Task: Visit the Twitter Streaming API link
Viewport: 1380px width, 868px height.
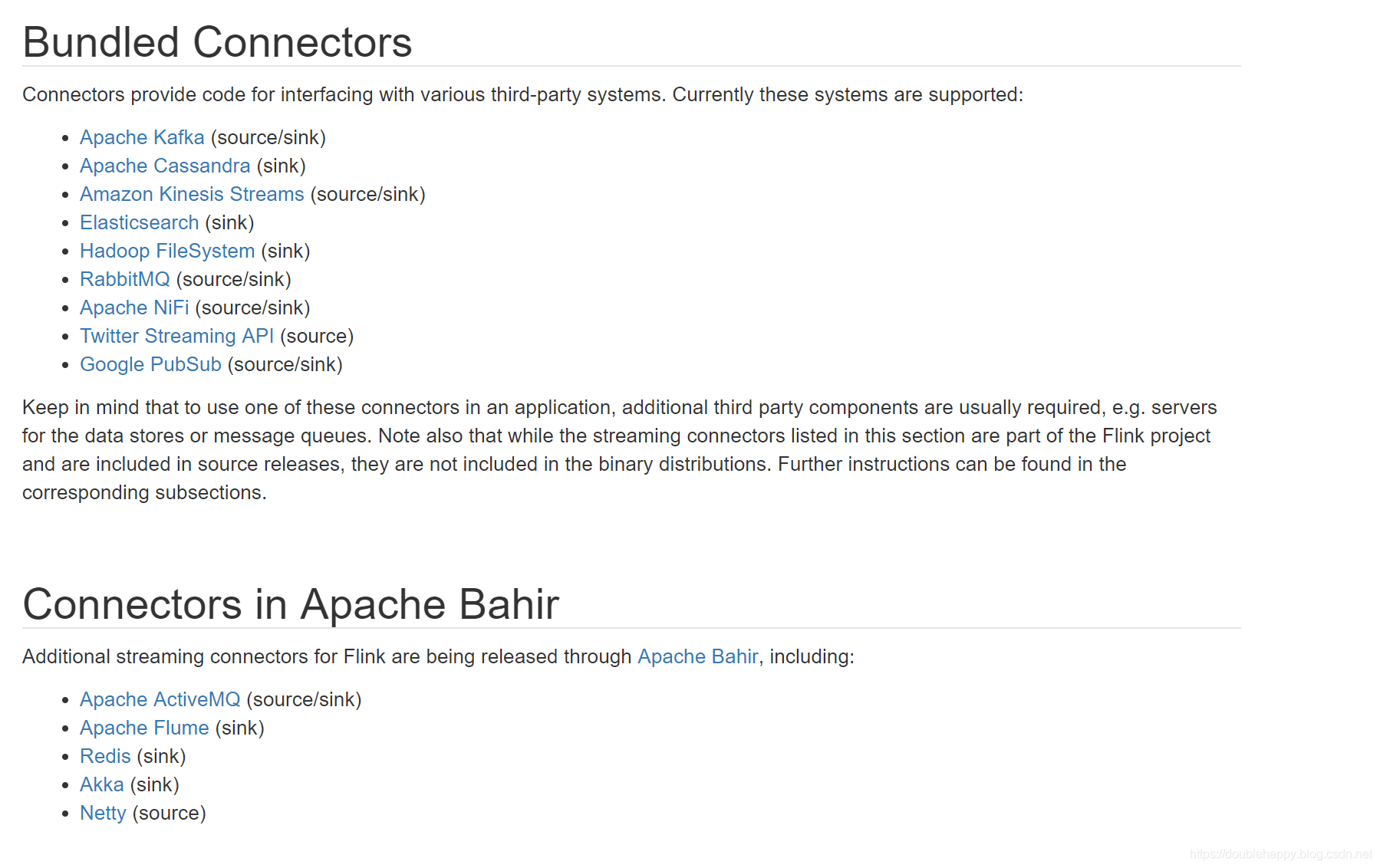Action: [176, 336]
